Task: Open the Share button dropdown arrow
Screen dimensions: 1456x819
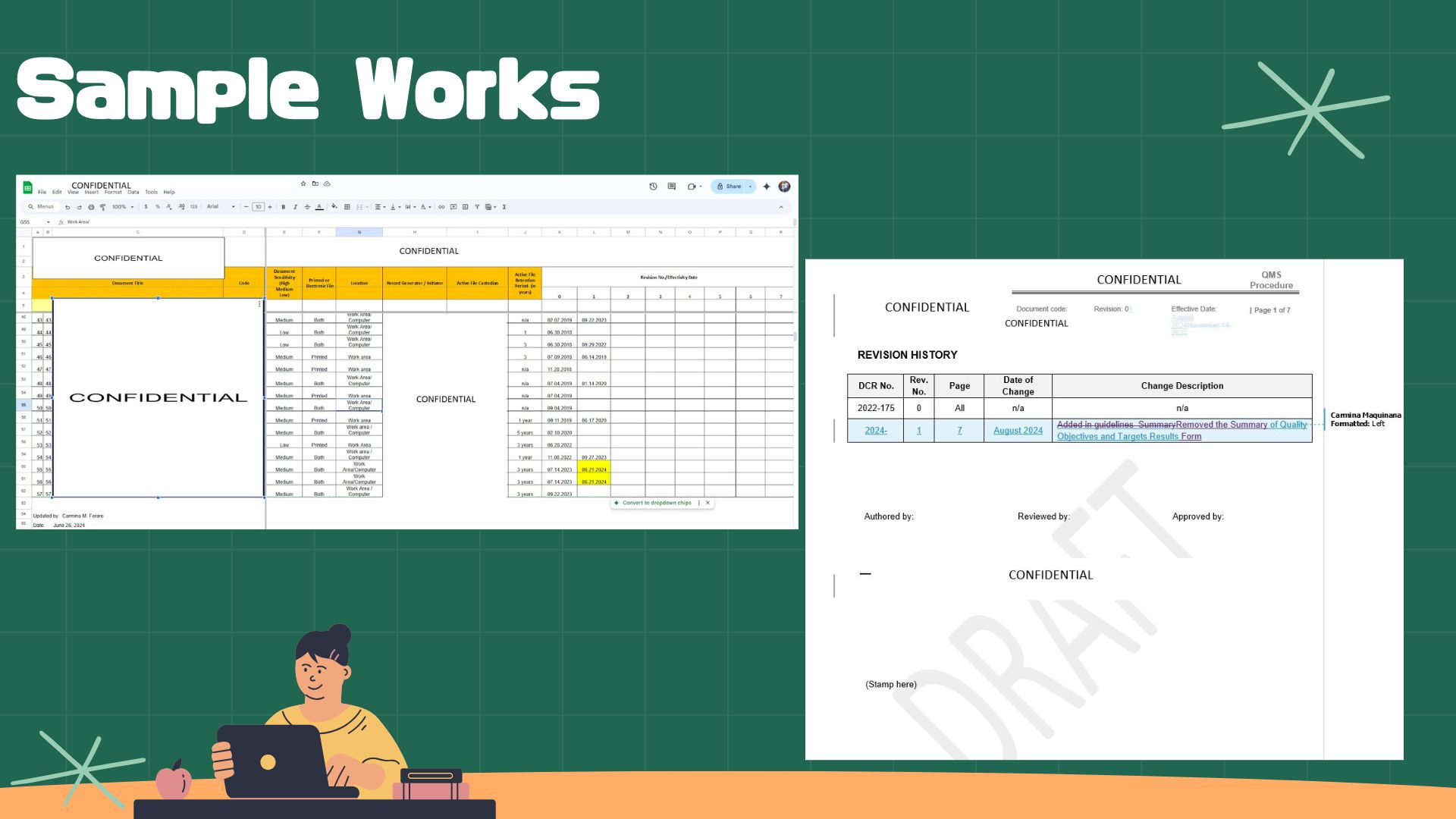Action: click(751, 187)
